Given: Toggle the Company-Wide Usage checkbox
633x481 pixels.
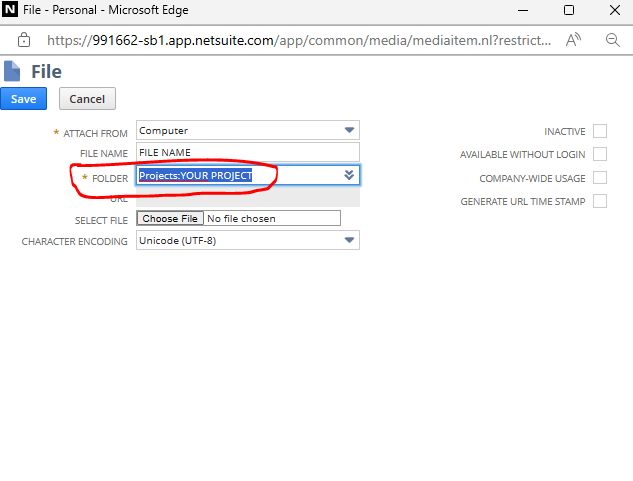Looking at the screenshot, I should 600,178.
